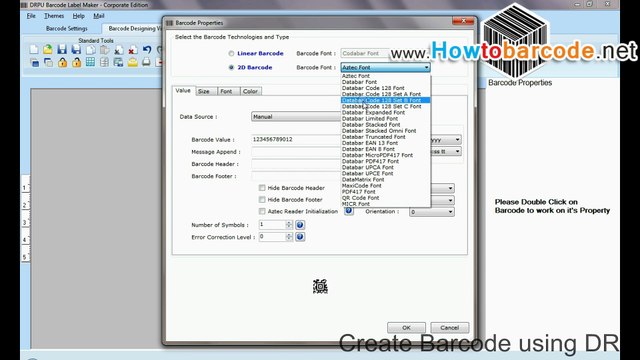Click the OK button
Image resolution: width=640 pixels, height=360 pixels.
407,328
